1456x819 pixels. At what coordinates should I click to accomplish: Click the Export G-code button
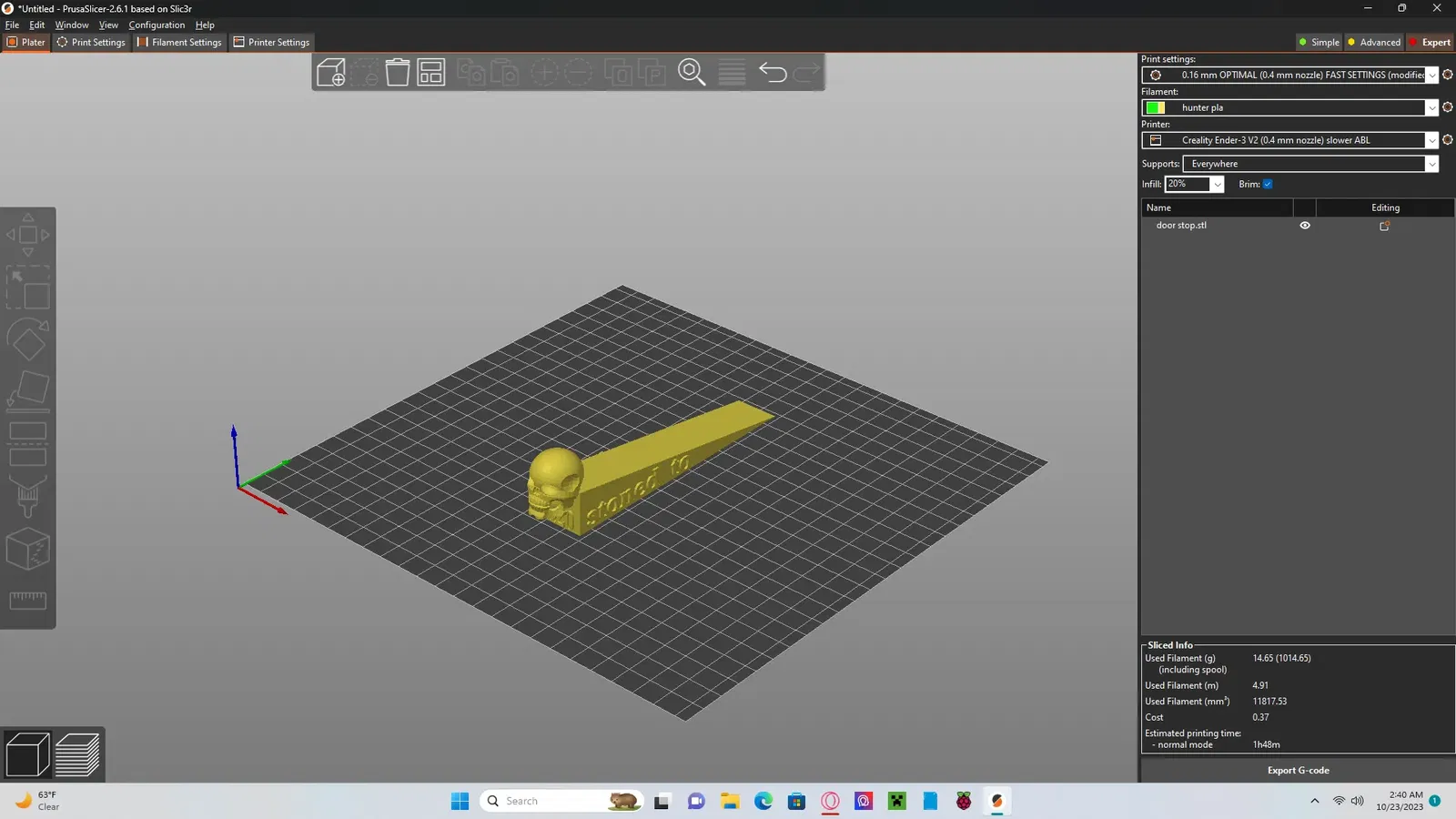[1298, 770]
